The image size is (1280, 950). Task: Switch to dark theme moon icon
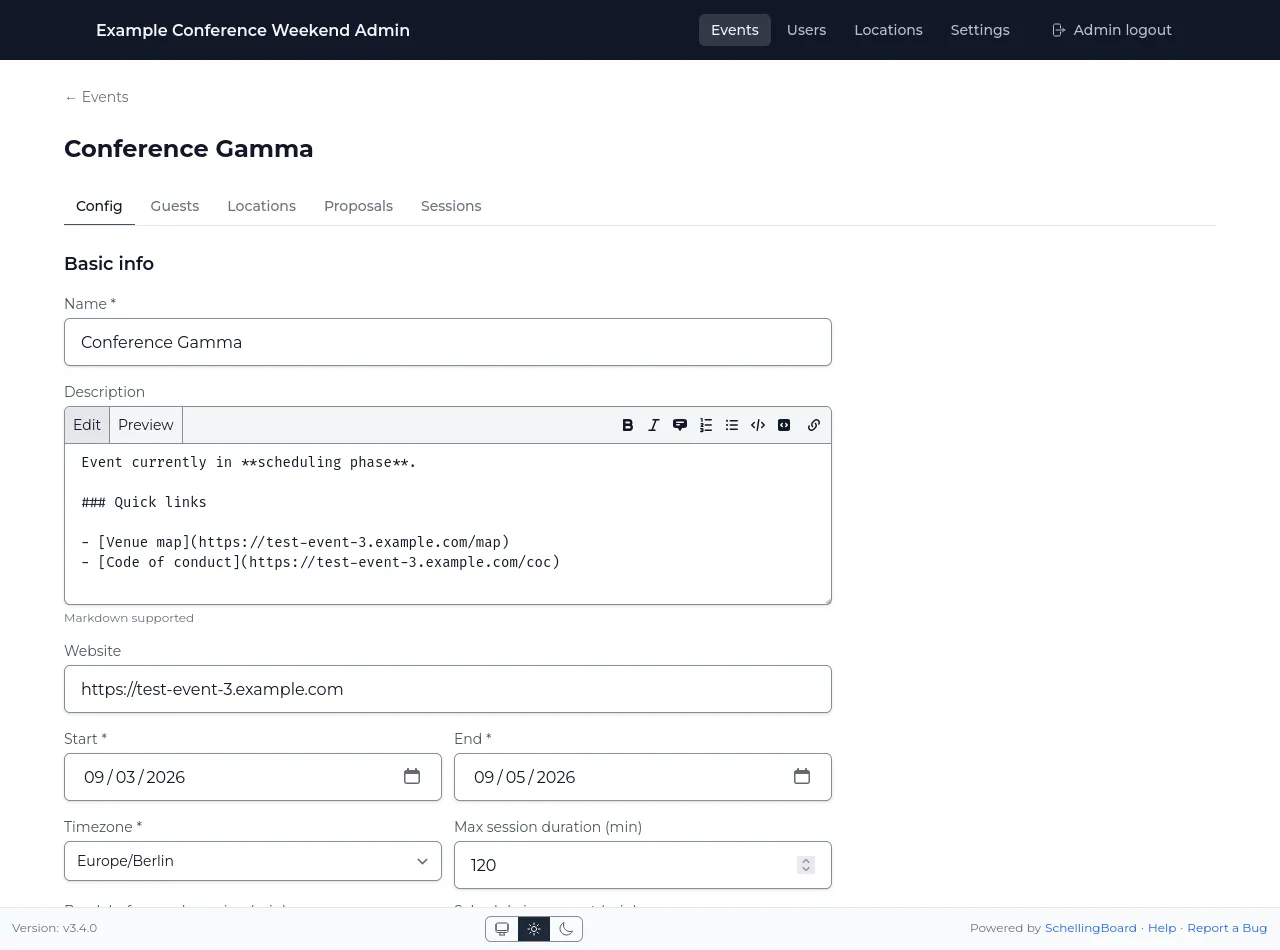pos(566,929)
